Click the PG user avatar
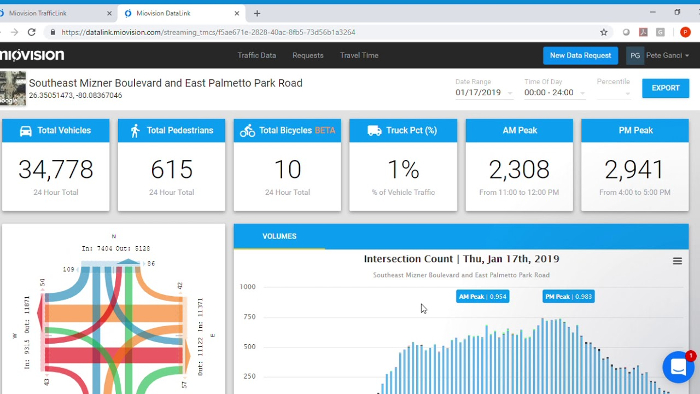 (x=635, y=56)
